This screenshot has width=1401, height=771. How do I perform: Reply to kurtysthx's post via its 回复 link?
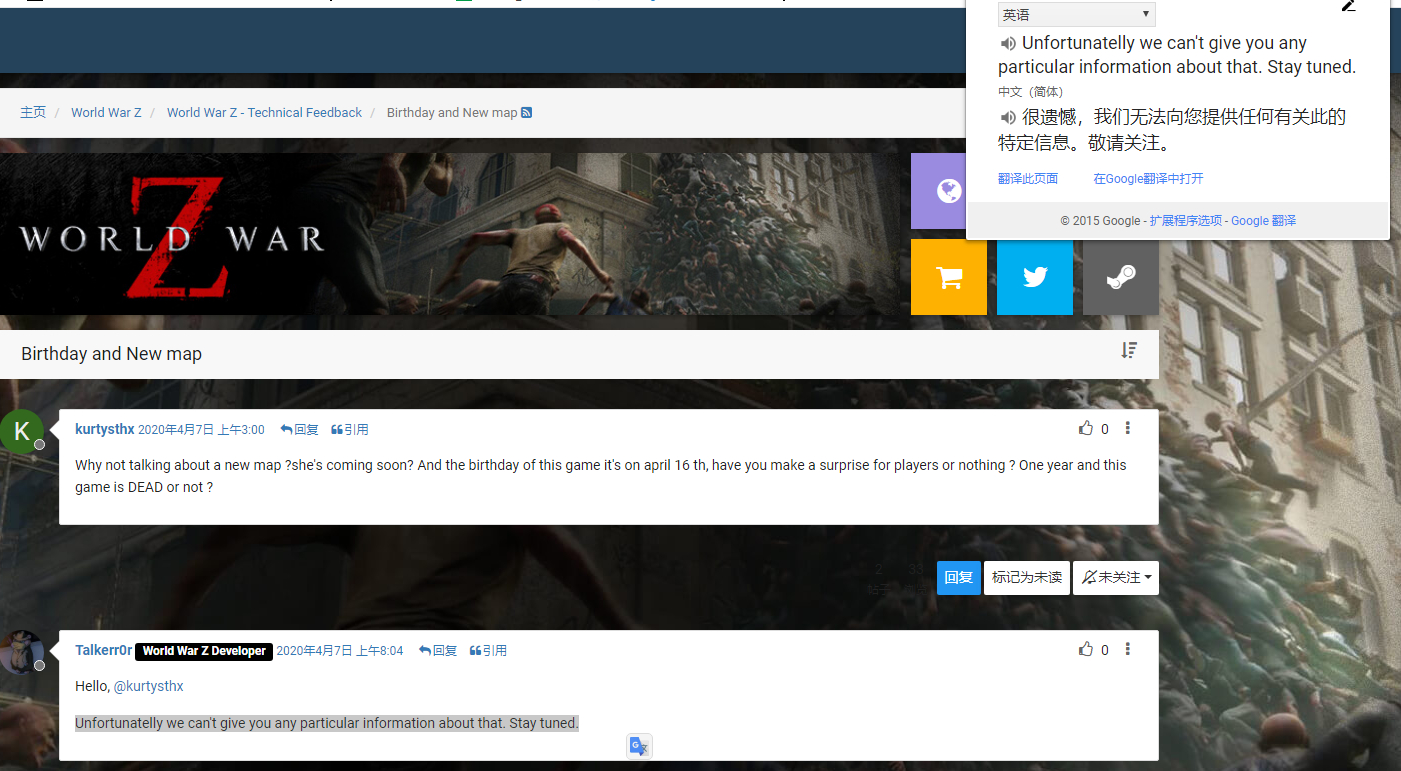(x=299, y=429)
